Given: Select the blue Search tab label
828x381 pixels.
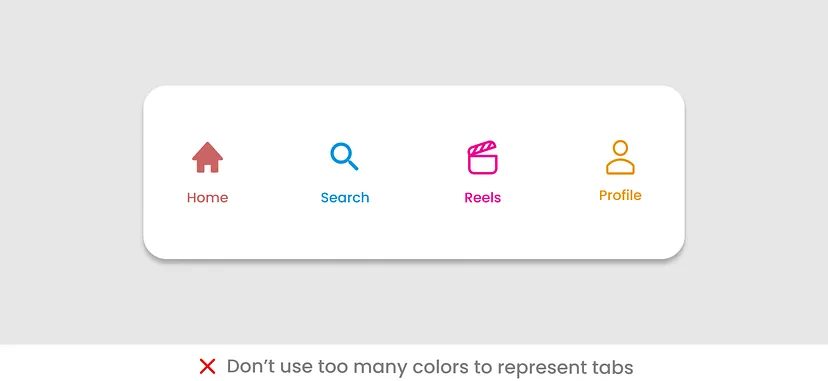Looking at the screenshot, I should point(345,198).
